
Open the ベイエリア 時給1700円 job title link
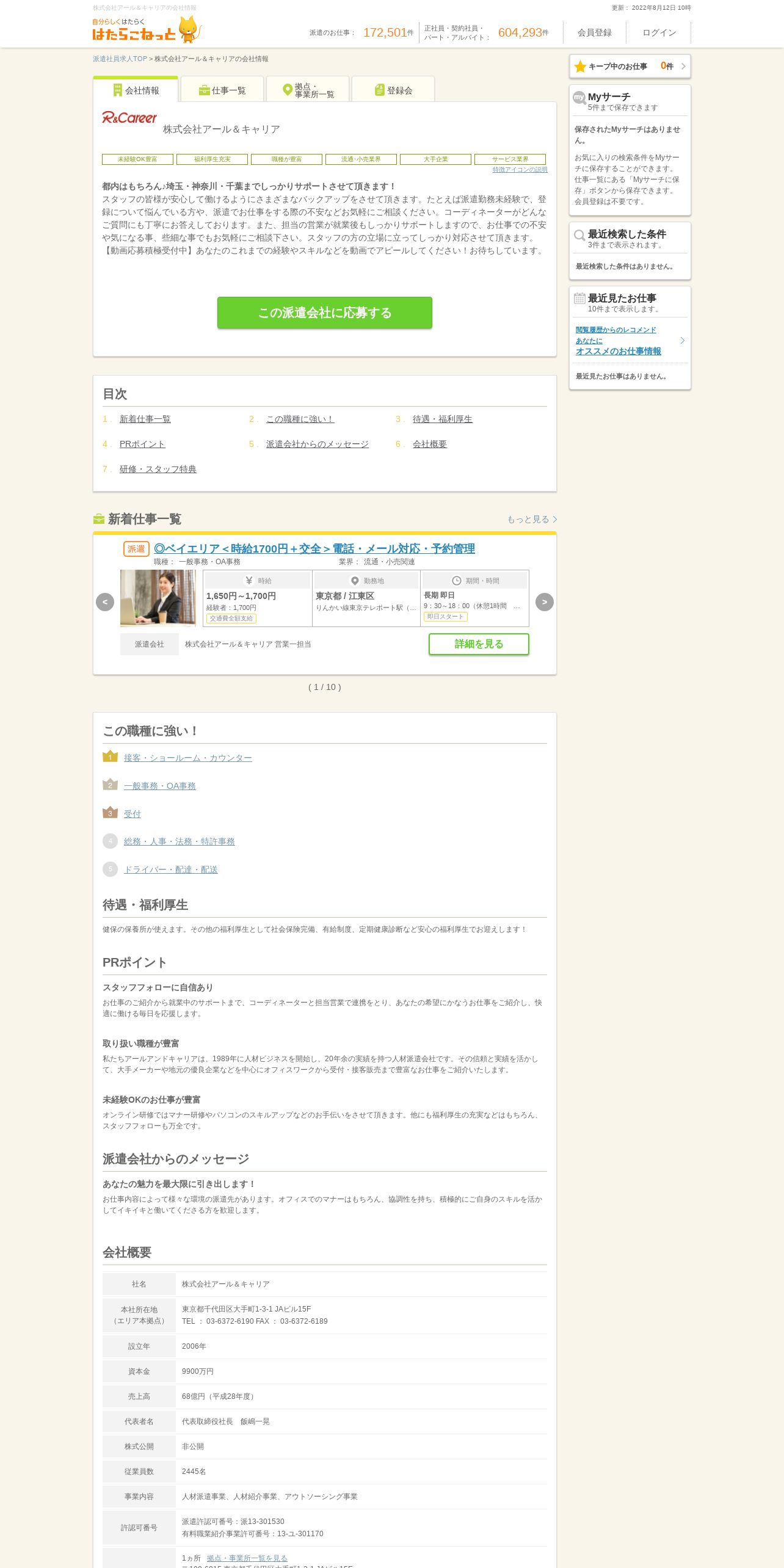[x=314, y=548]
